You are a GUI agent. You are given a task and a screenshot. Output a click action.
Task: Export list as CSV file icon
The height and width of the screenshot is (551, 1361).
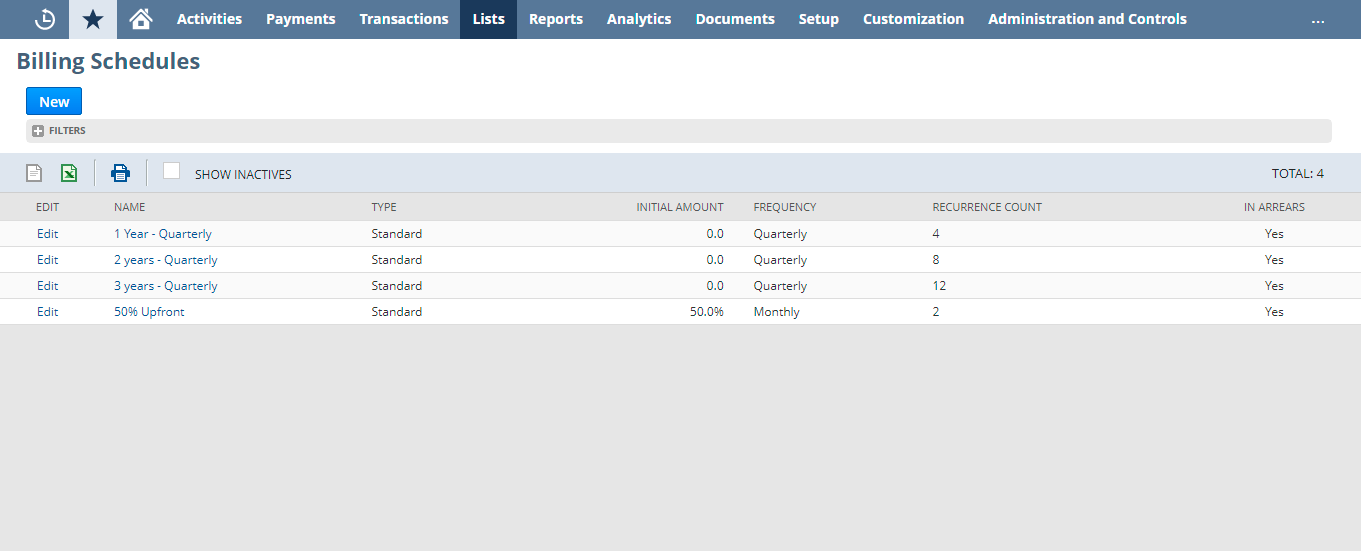(x=34, y=173)
